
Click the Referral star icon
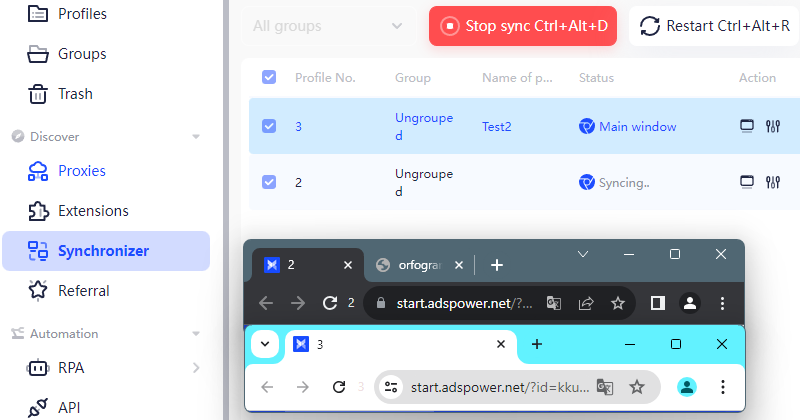(x=38, y=290)
